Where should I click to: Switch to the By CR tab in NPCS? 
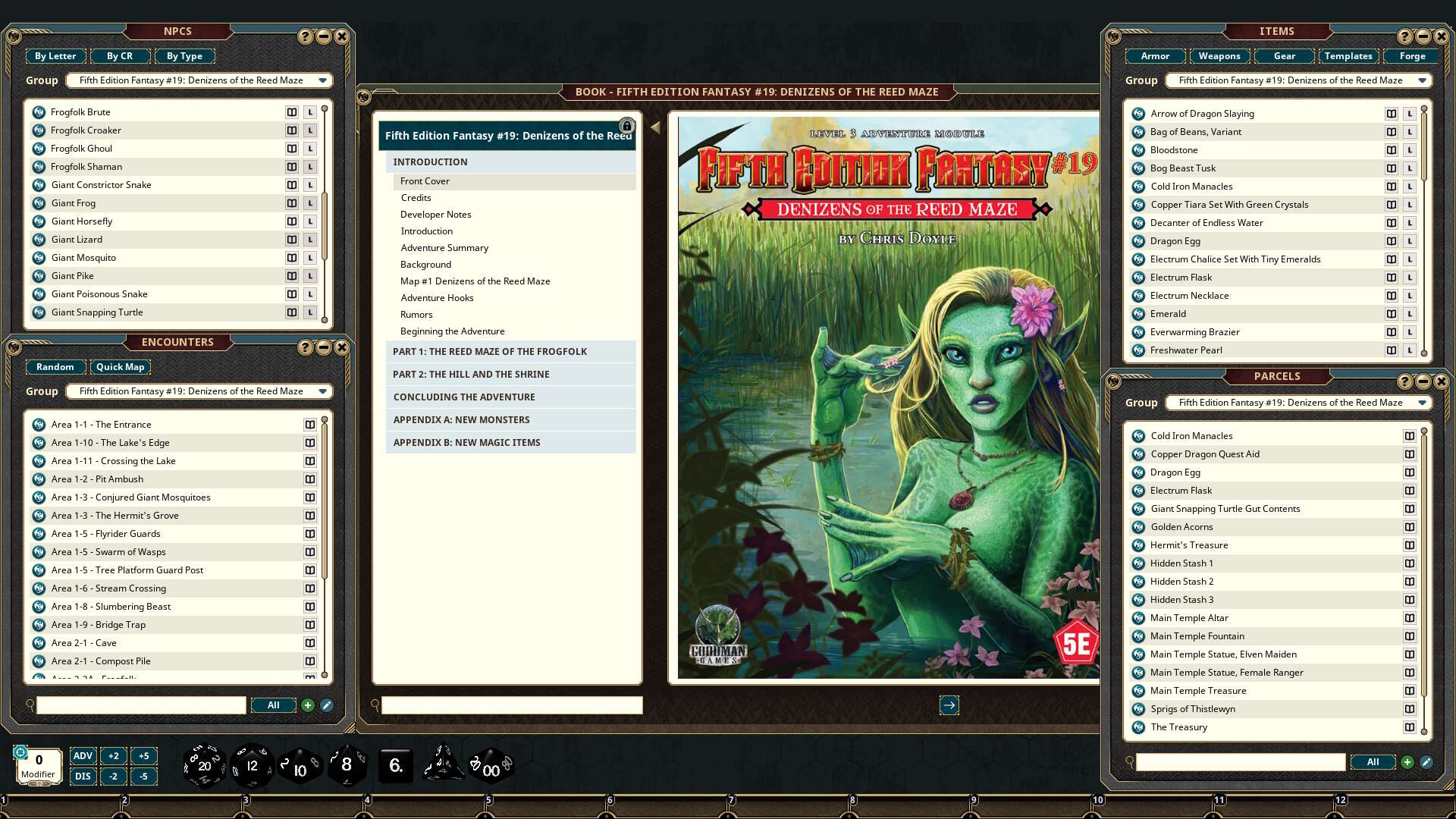(119, 55)
